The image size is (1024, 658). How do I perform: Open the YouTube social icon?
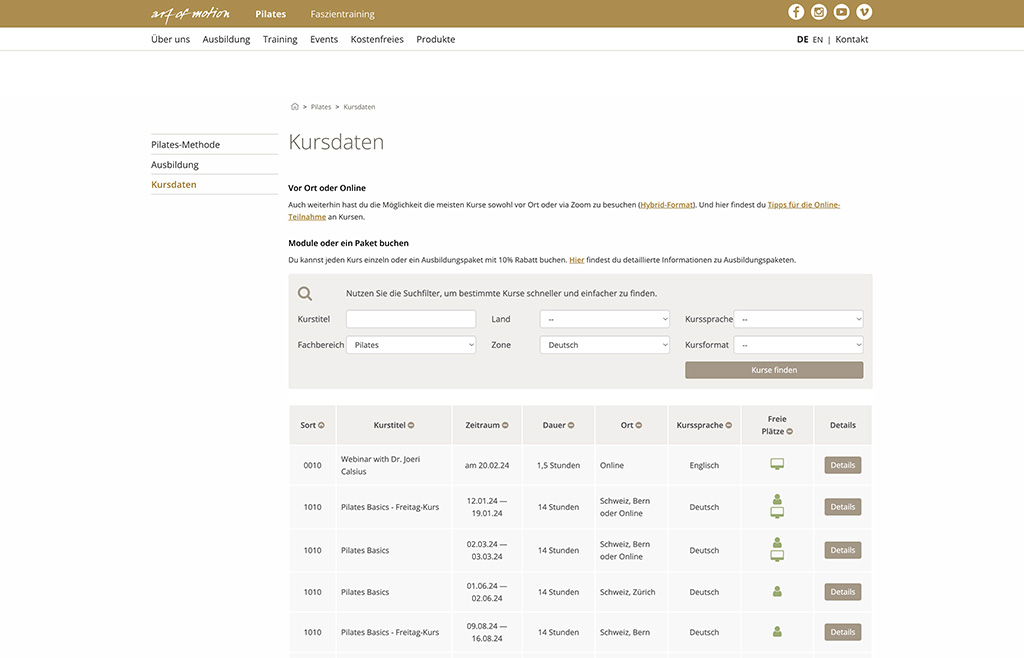click(842, 12)
